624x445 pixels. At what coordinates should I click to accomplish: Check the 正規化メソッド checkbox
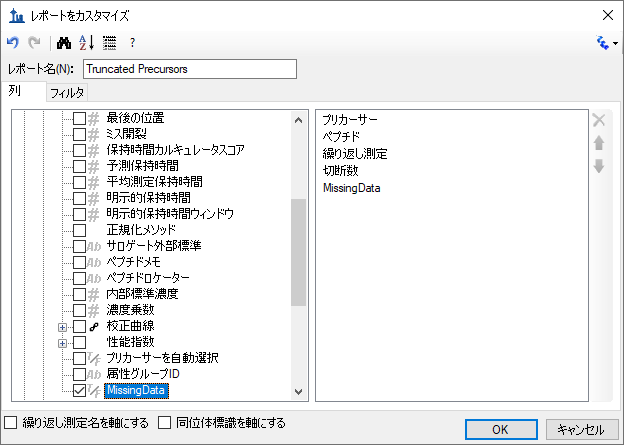(x=80, y=230)
